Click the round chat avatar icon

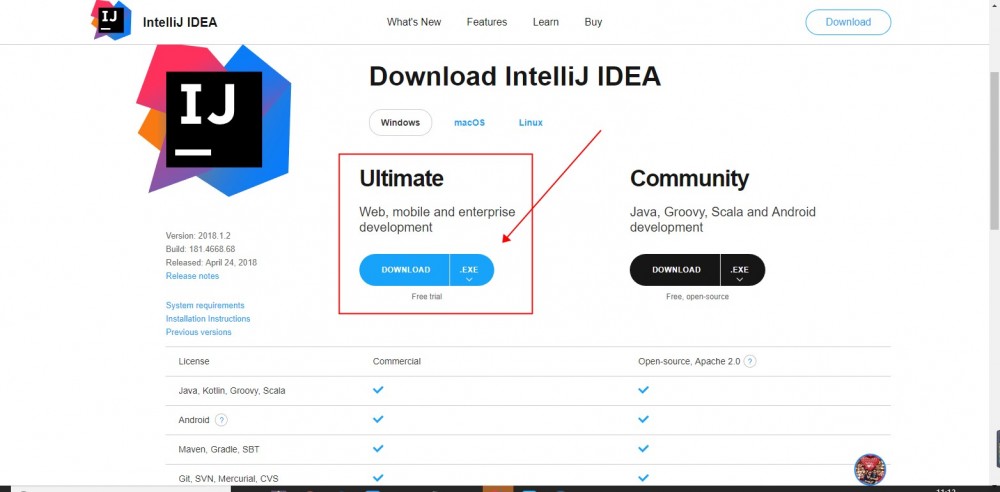coord(870,470)
